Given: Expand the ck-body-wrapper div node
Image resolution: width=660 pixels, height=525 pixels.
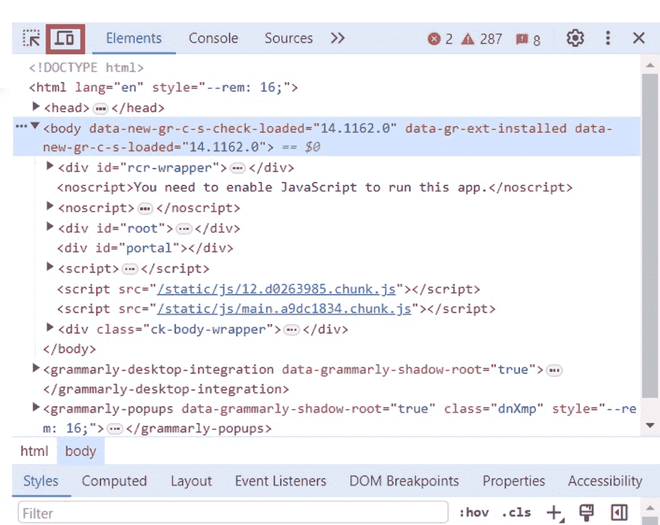Looking at the screenshot, I should coord(50,328).
